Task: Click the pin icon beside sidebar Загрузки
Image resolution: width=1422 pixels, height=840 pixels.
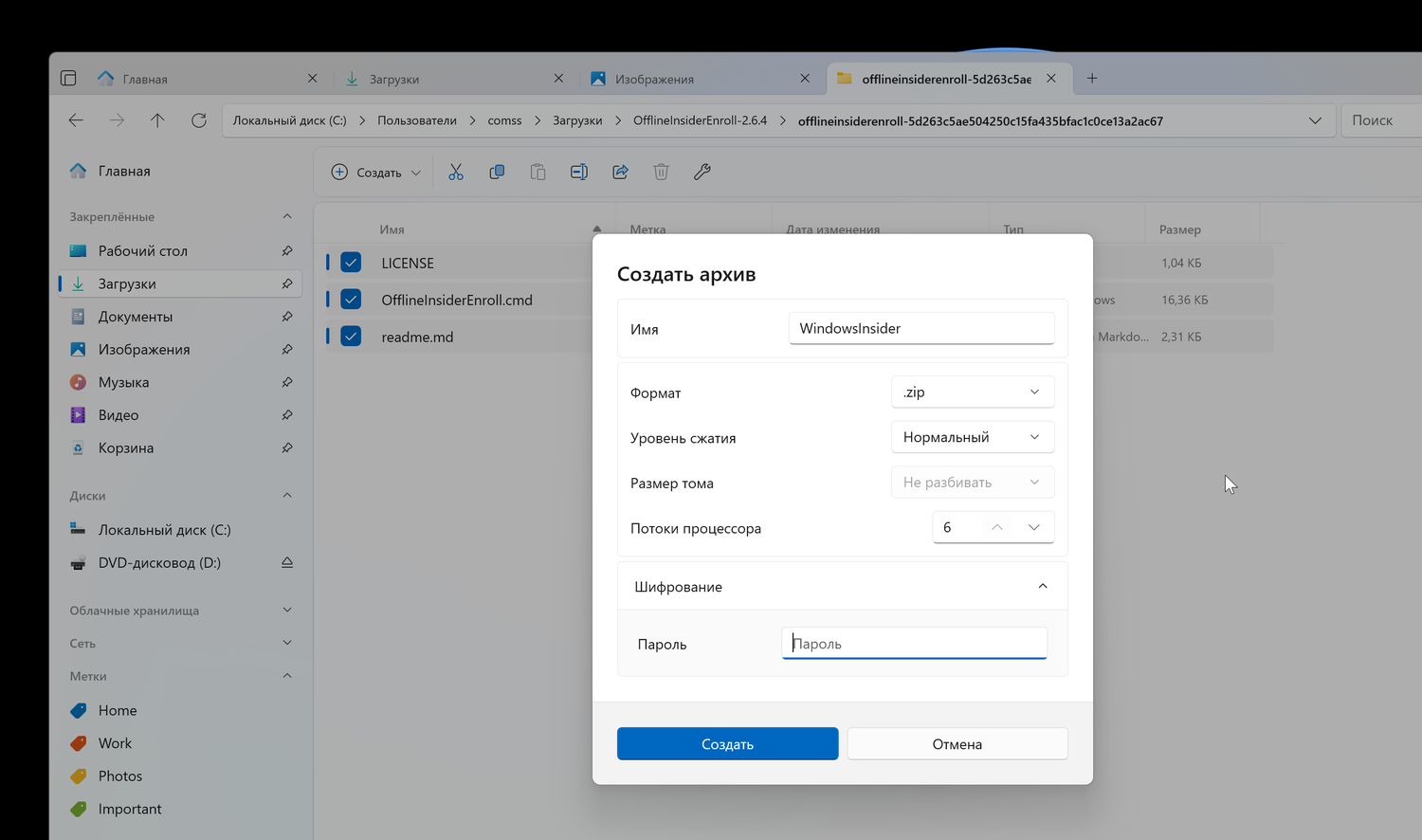Action: point(287,283)
